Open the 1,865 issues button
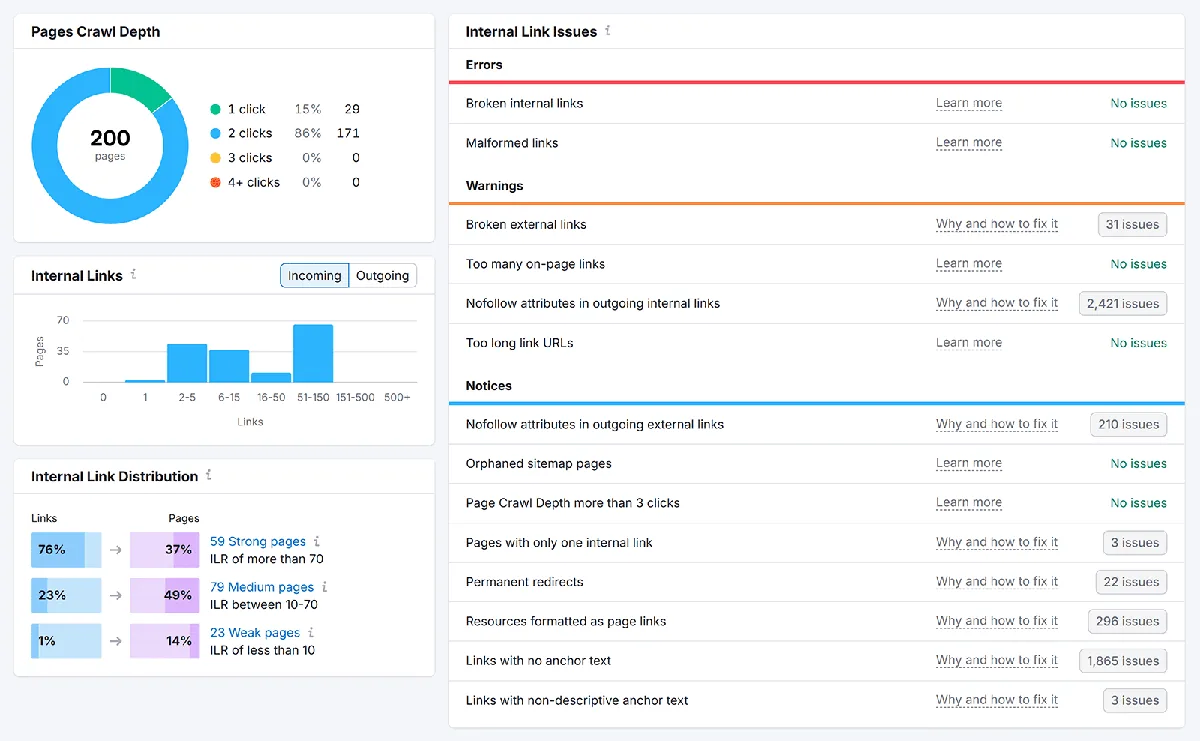 point(1123,661)
